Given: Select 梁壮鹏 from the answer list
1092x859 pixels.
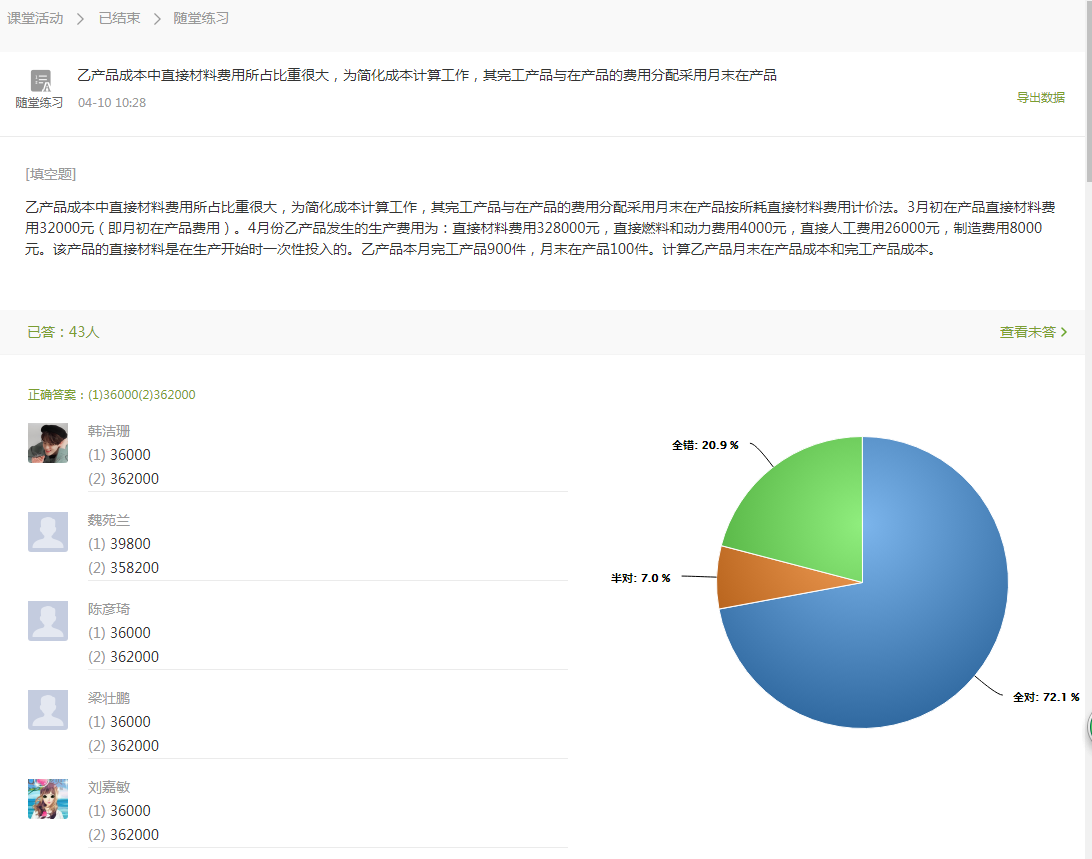Looking at the screenshot, I should (109, 697).
